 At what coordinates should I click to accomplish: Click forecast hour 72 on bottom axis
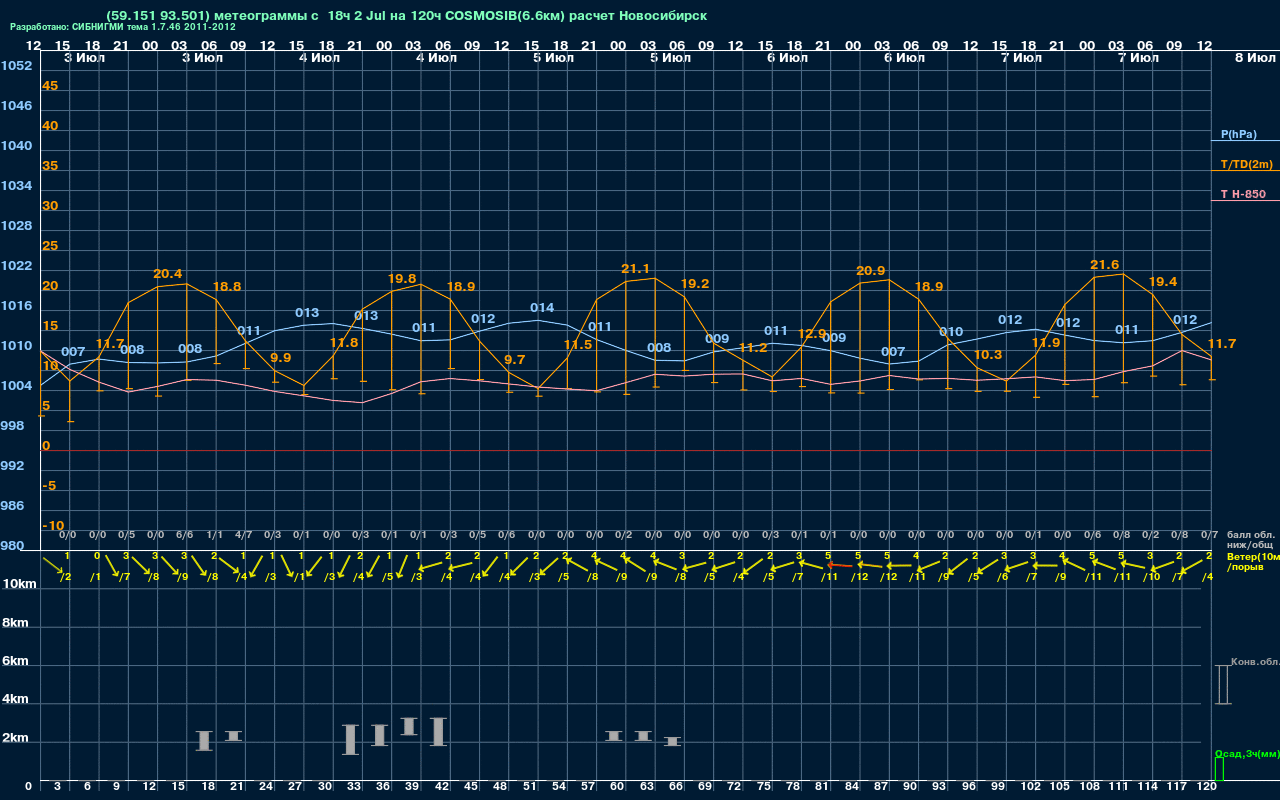pos(735,787)
